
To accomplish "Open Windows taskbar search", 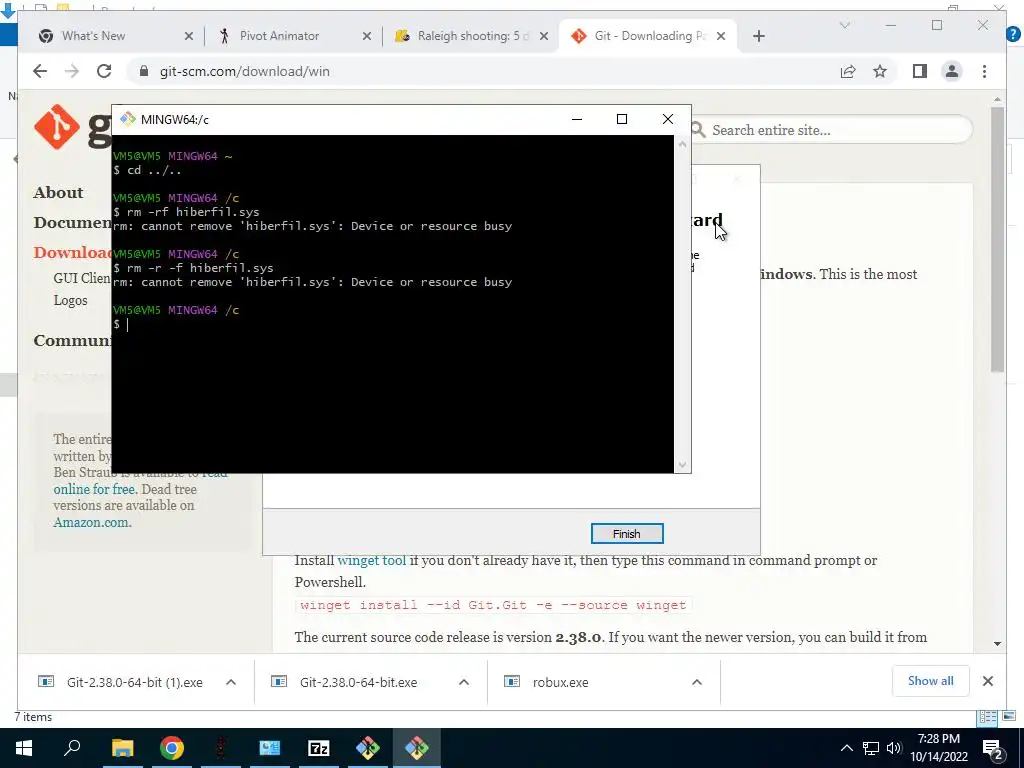I will pos(72,748).
